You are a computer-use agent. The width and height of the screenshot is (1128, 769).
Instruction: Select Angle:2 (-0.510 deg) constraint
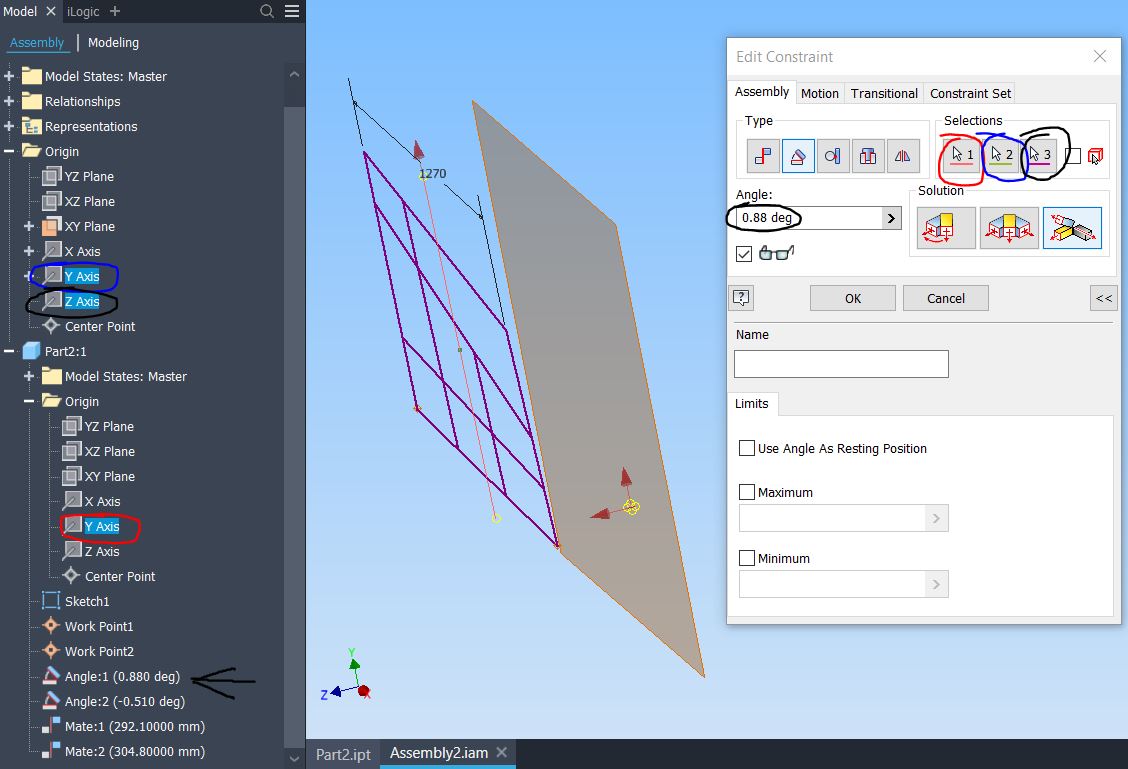124,701
